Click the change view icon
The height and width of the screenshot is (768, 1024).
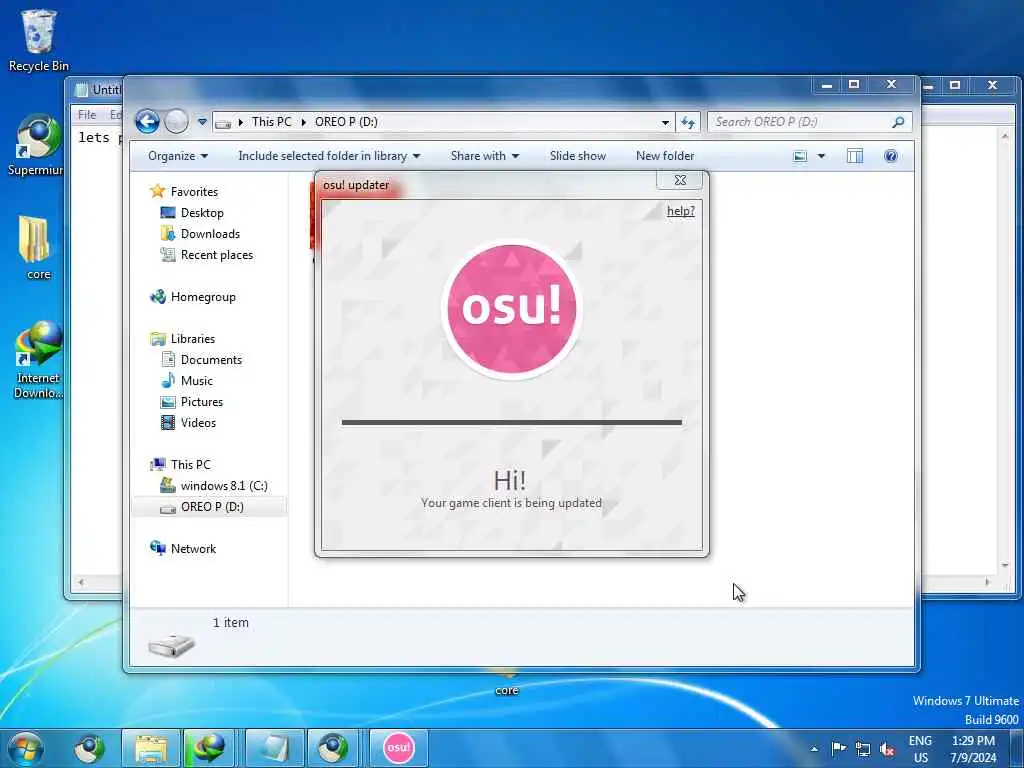coord(800,156)
